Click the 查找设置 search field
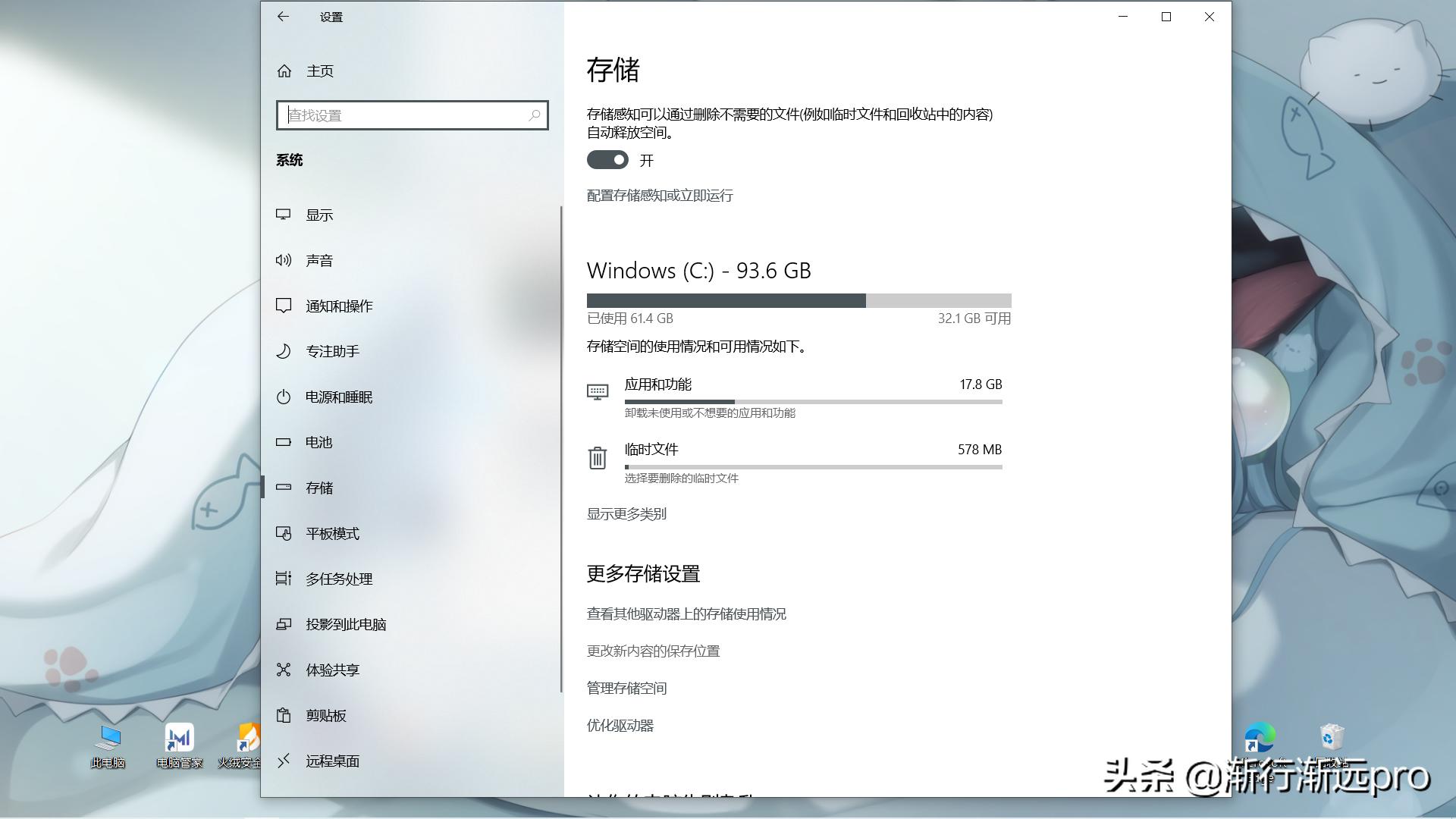This screenshot has width=1456, height=819. (x=406, y=115)
